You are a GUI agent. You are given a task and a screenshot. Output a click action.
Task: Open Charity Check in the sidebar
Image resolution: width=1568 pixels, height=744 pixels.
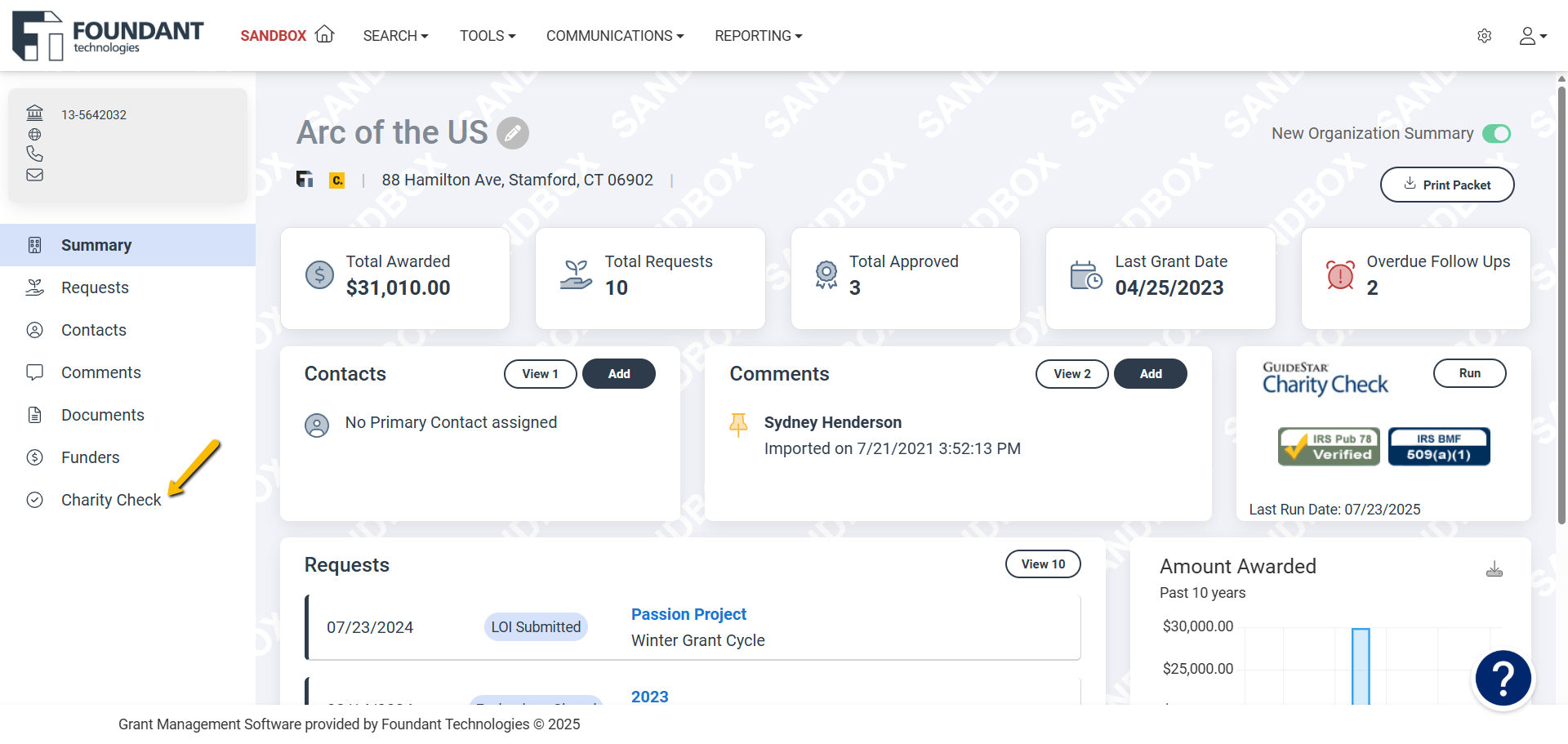127,500
